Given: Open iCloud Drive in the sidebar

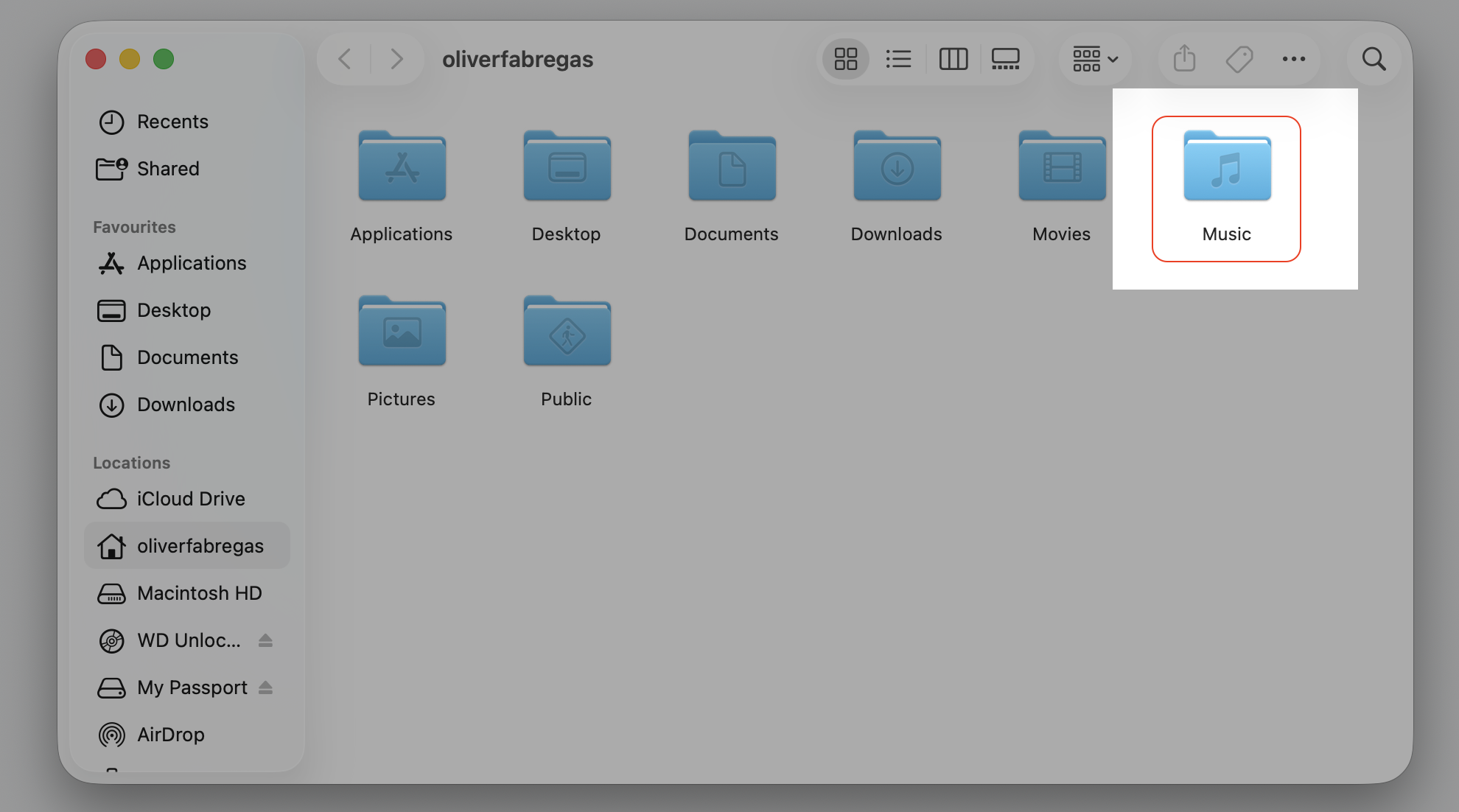Looking at the screenshot, I should [187, 499].
